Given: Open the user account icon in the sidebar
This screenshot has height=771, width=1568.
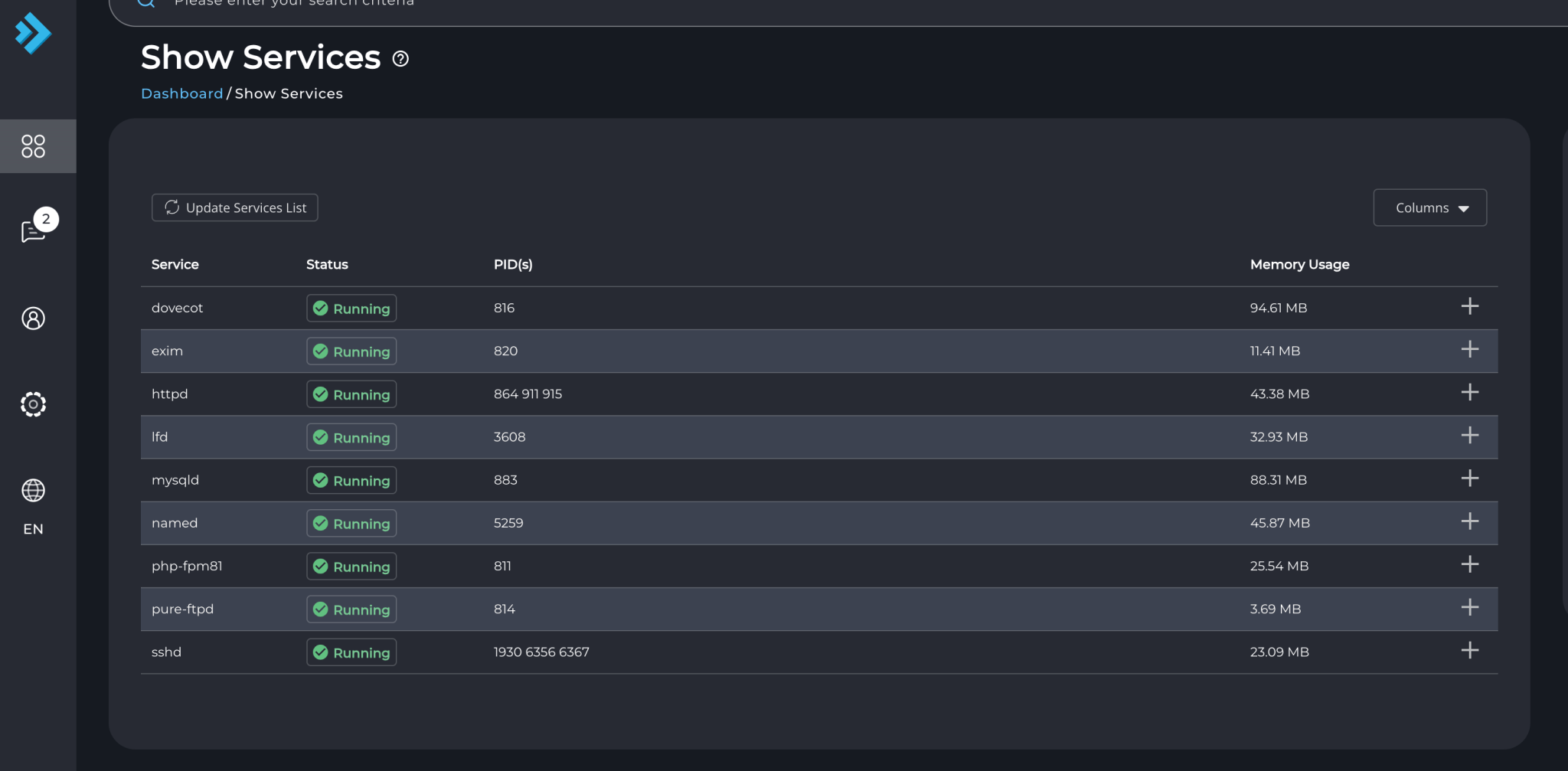Looking at the screenshot, I should coord(33,319).
